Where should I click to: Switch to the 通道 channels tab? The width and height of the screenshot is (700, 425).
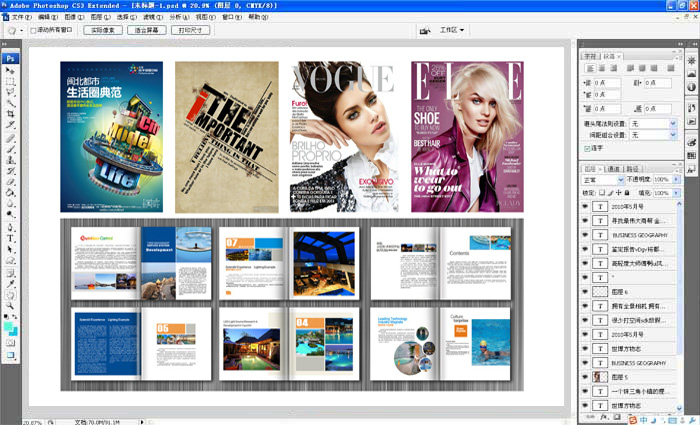click(x=613, y=168)
